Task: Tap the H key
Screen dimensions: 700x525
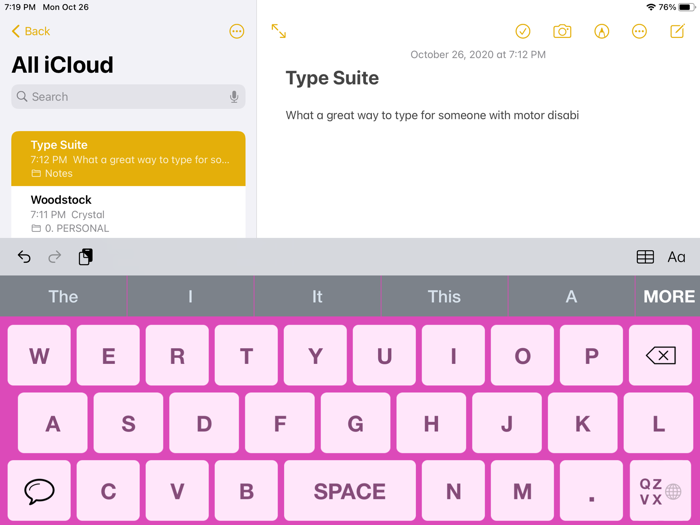Action: 431,423
